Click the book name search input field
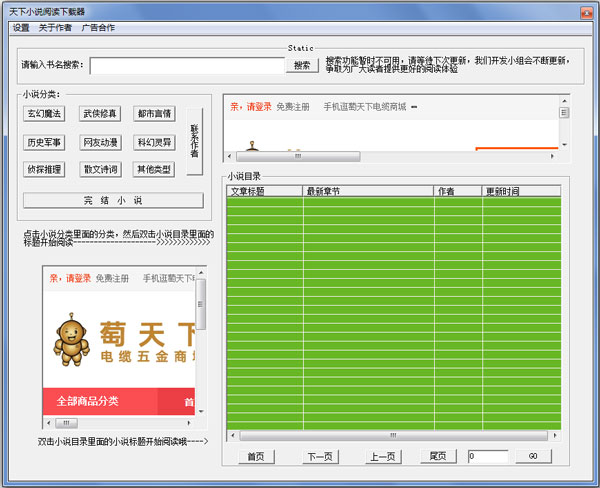The height and width of the screenshot is (488, 600). 187,65
